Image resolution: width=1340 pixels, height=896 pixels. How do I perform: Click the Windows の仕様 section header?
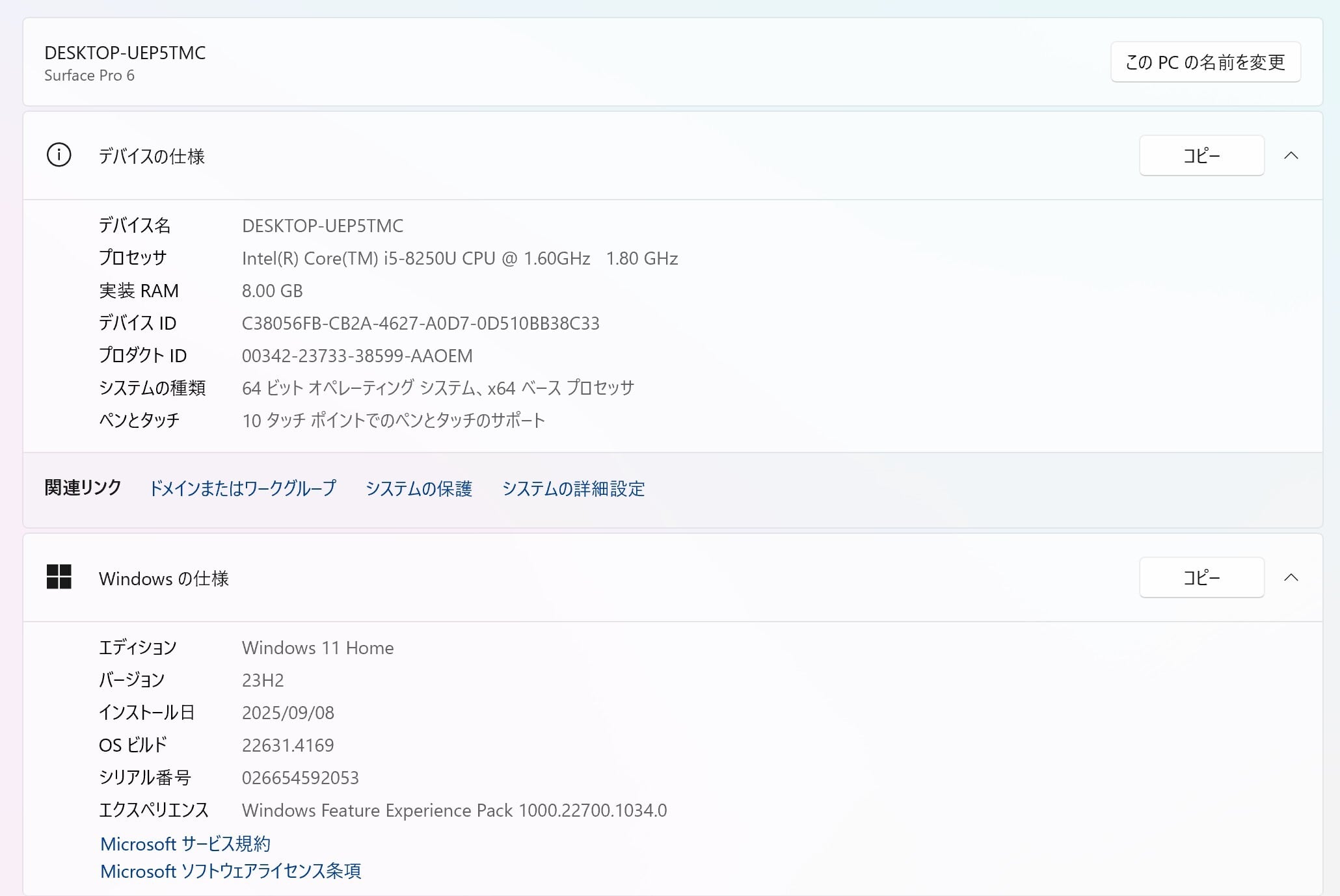(x=163, y=578)
